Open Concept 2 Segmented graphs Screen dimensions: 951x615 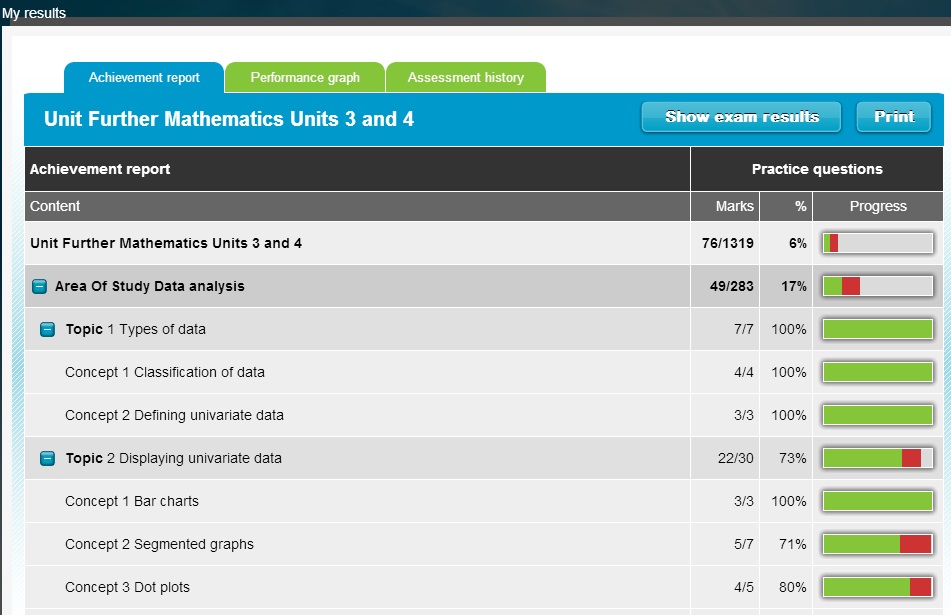click(159, 544)
